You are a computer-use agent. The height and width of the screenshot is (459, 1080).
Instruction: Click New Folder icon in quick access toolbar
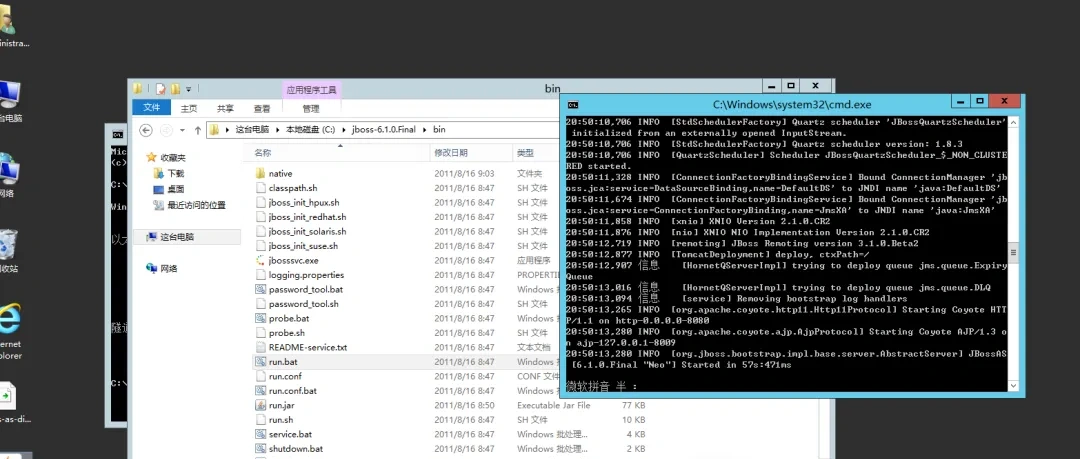point(176,88)
